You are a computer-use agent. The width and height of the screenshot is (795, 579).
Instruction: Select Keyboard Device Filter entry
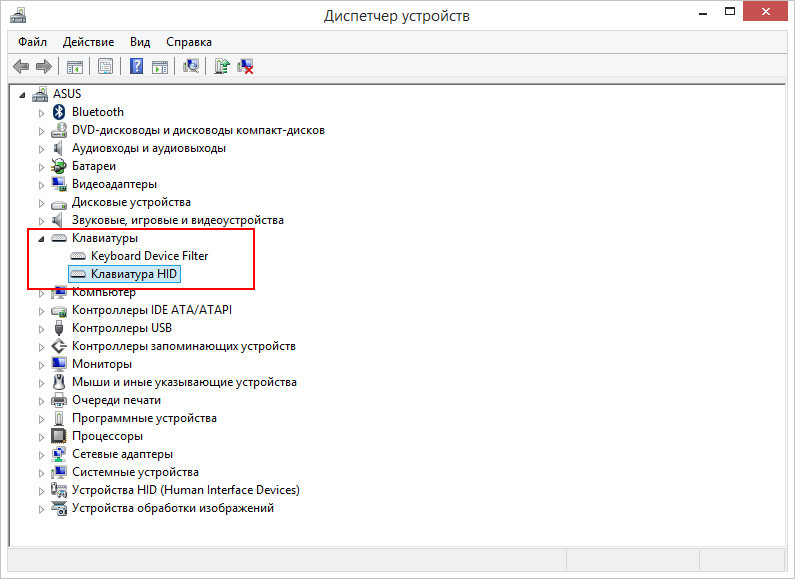click(150, 256)
